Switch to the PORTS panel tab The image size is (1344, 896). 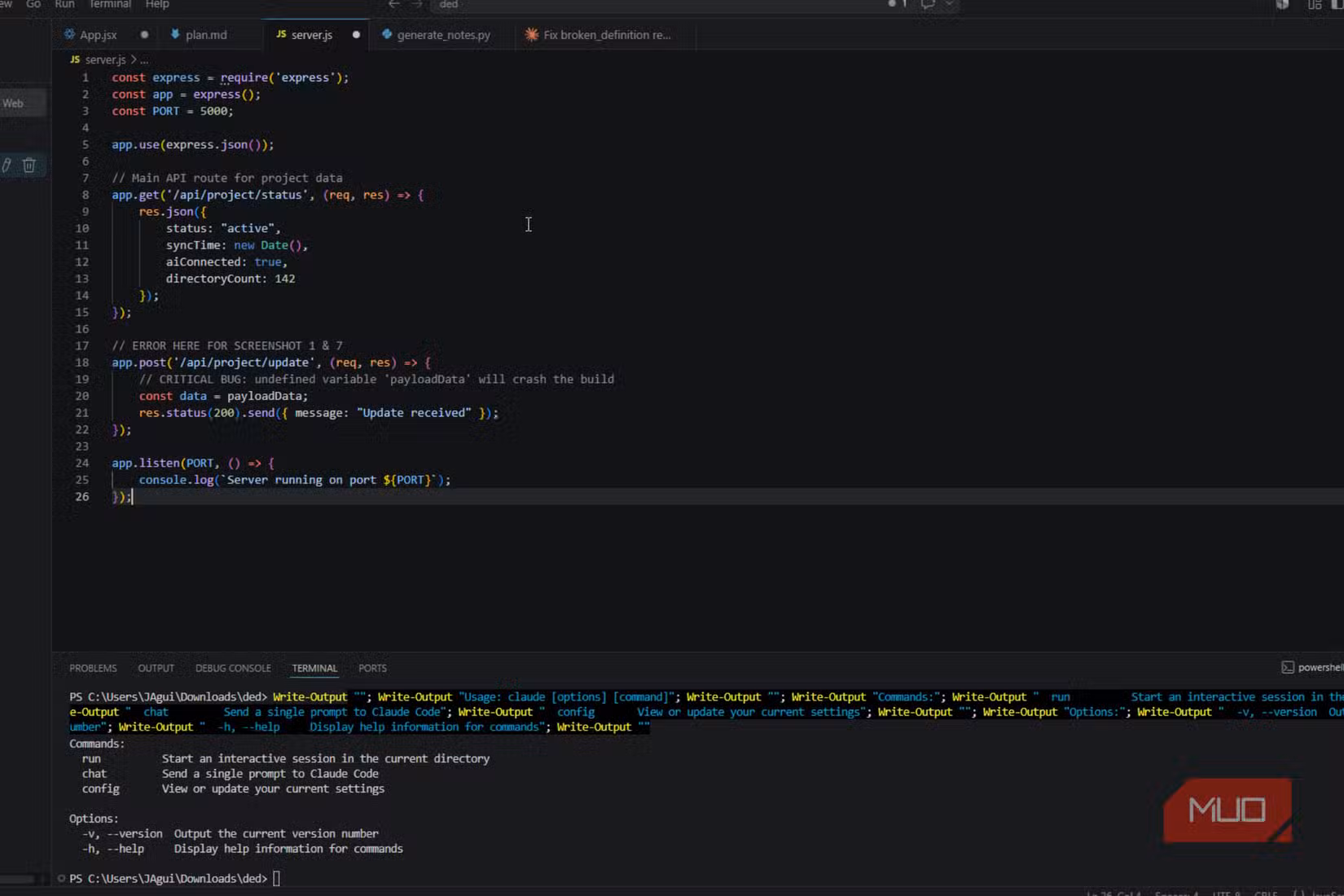coord(372,668)
